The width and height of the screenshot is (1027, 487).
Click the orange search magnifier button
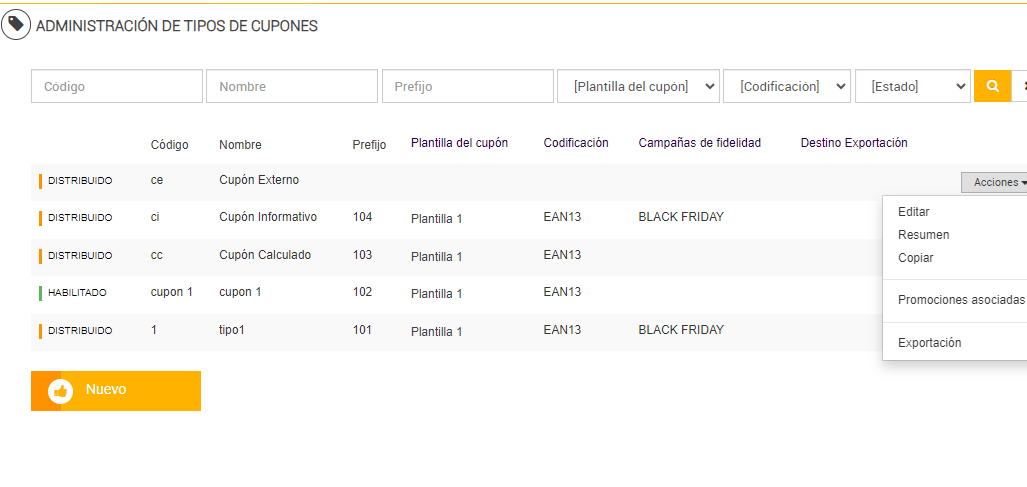(x=992, y=86)
